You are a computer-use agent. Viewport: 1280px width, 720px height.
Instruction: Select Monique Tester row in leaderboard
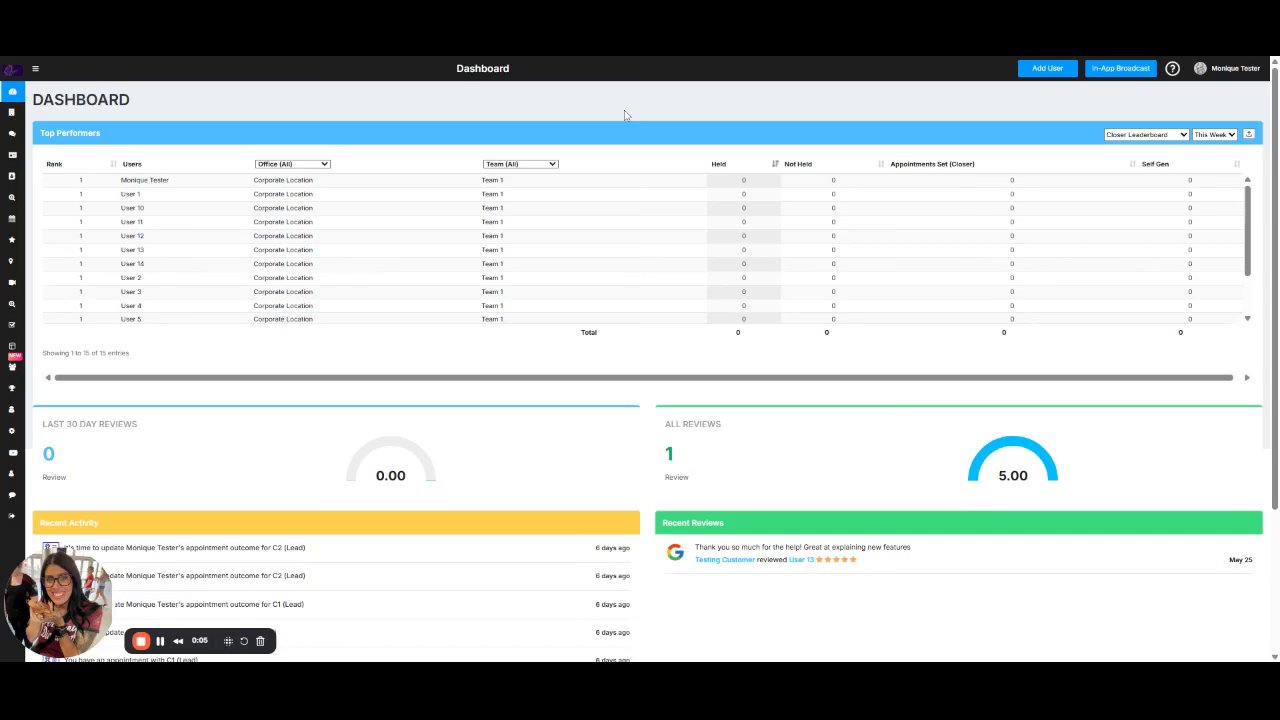(x=643, y=180)
